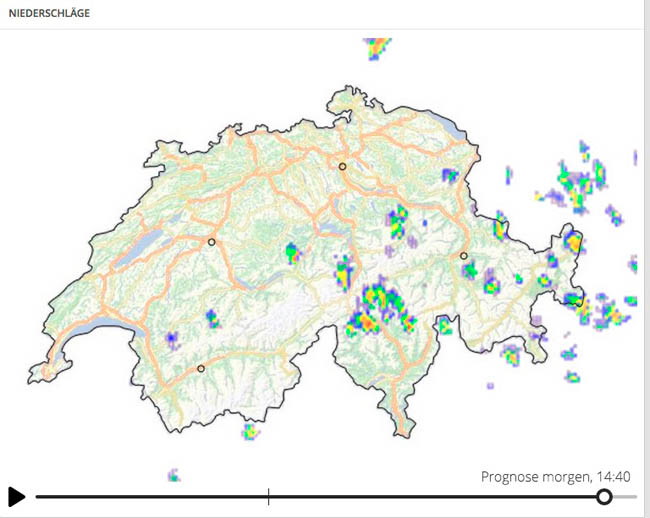This screenshot has height=518, width=650.
Task: Select the Chur city marker circle
Action: [463, 256]
